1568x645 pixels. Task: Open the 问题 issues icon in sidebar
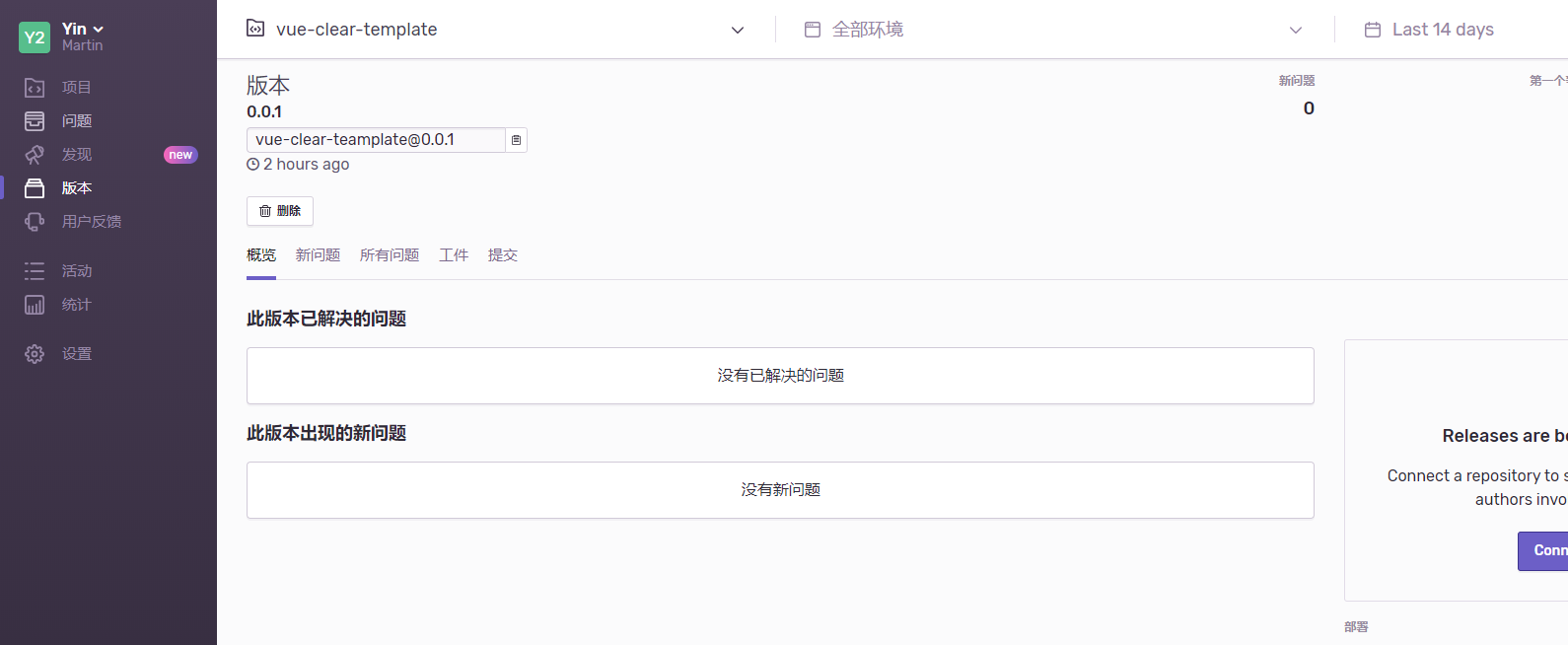point(35,121)
